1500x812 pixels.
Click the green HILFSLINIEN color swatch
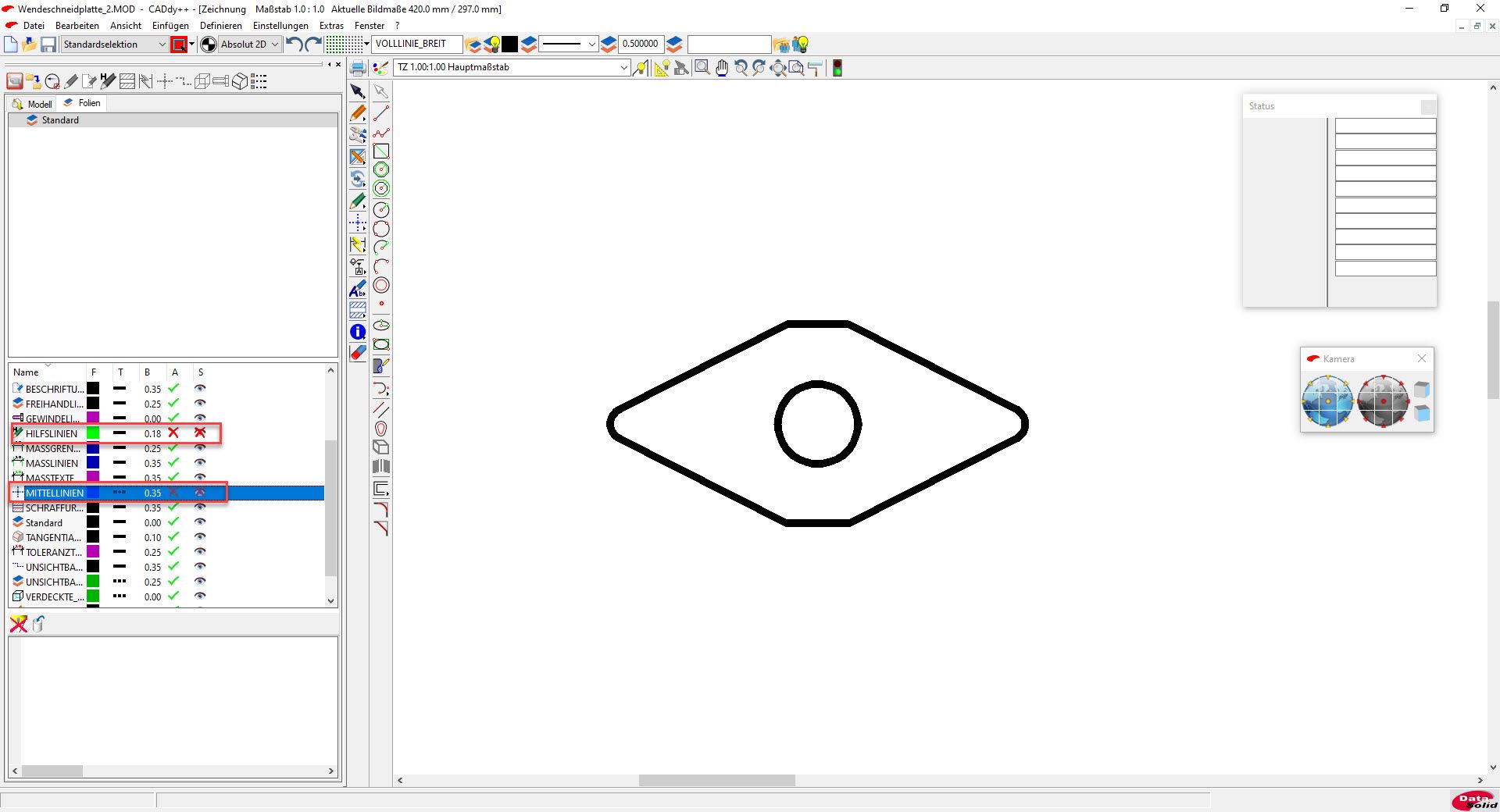click(x=93, y=433)
